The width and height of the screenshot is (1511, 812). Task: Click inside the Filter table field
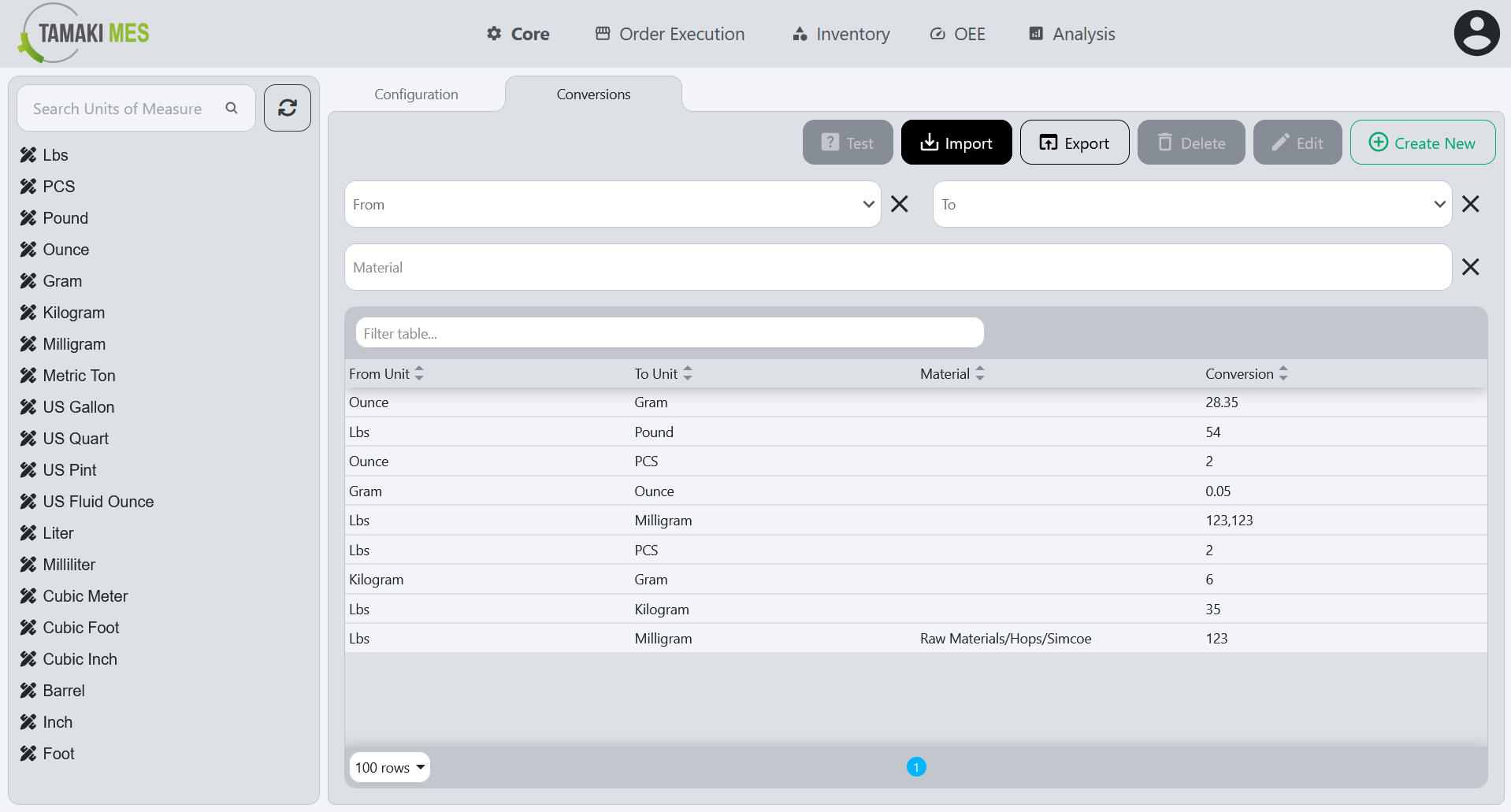(x=669, y=332)
